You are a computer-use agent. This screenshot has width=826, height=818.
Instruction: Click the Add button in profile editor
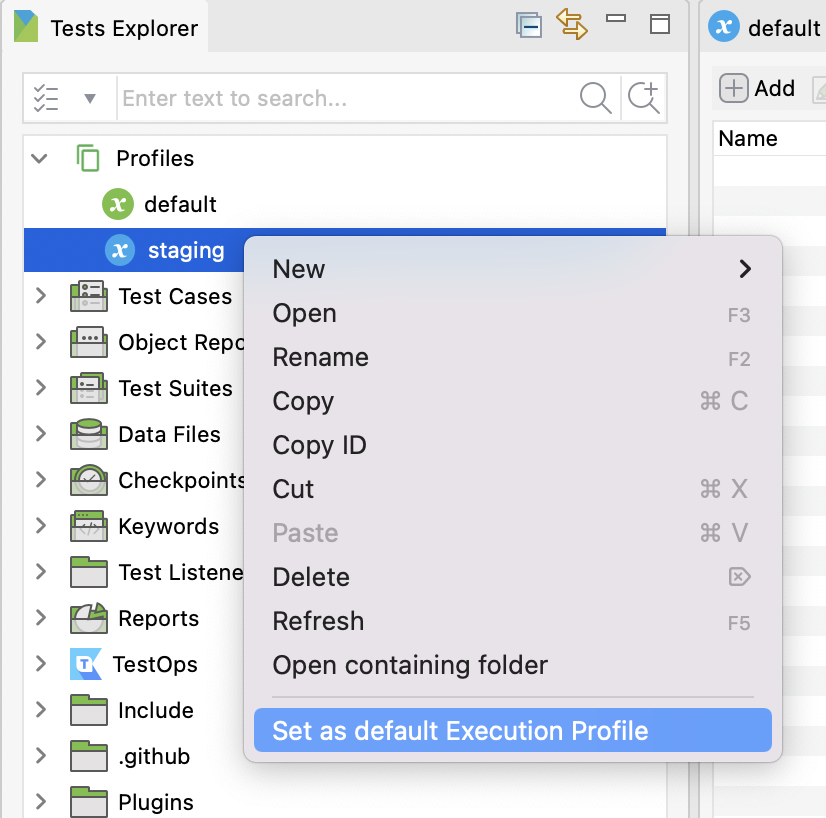[x=758, y=89]
